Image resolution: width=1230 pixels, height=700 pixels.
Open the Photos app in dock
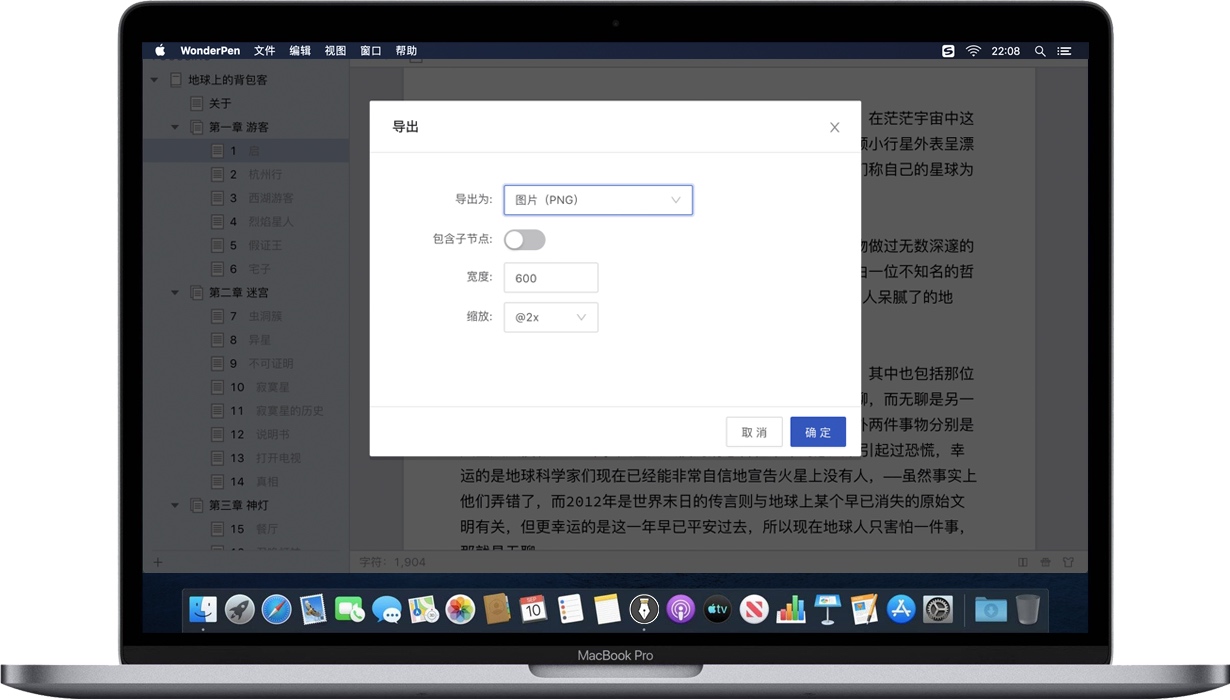coord(460,608)
